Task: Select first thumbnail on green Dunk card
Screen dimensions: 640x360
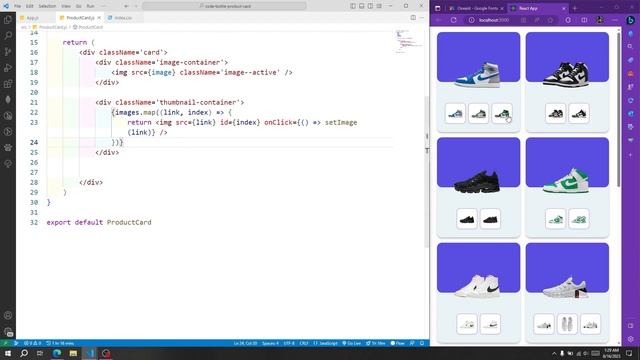Action: (x=556, y=219)
